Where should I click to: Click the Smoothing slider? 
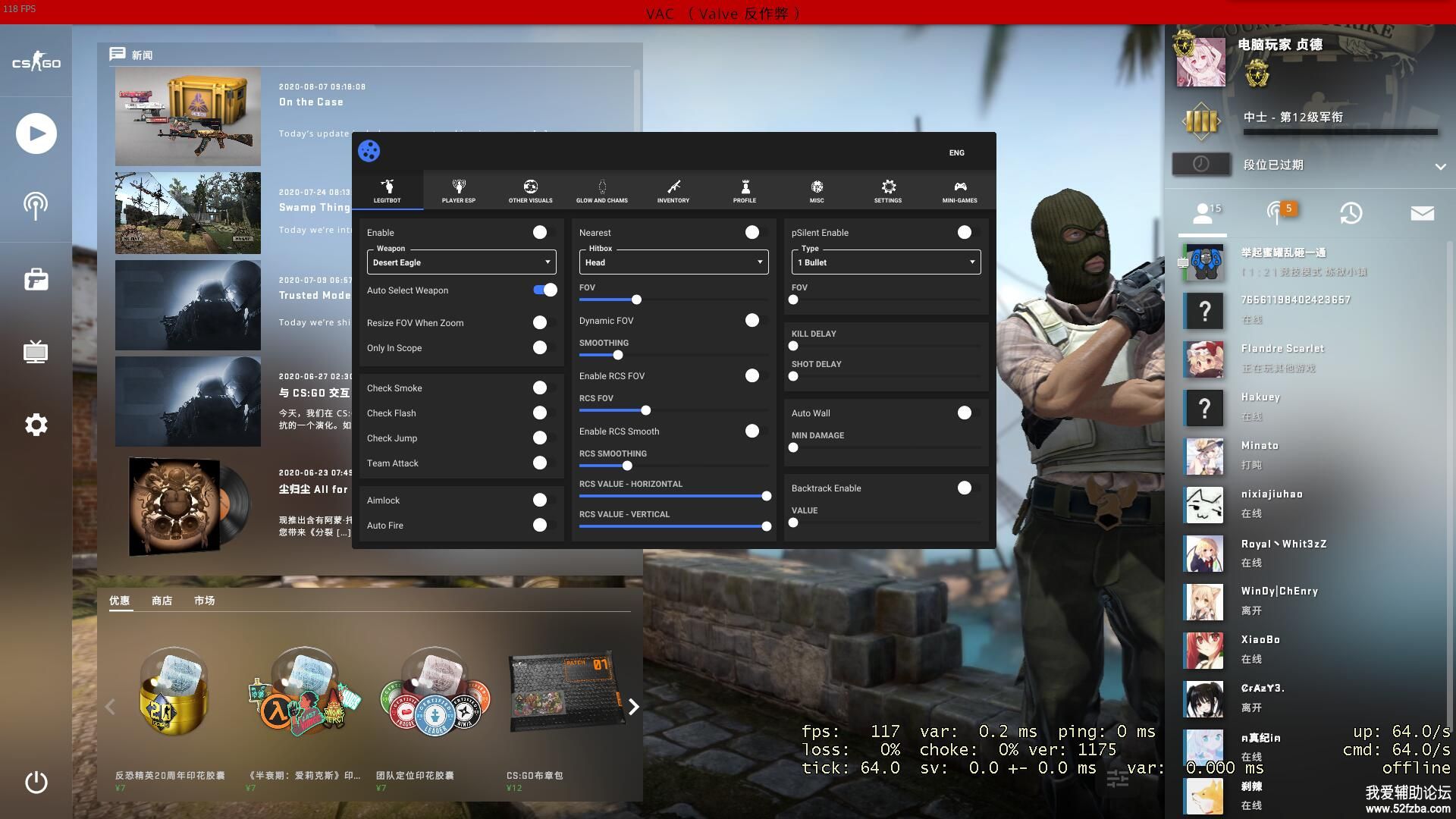coord(618,355)
